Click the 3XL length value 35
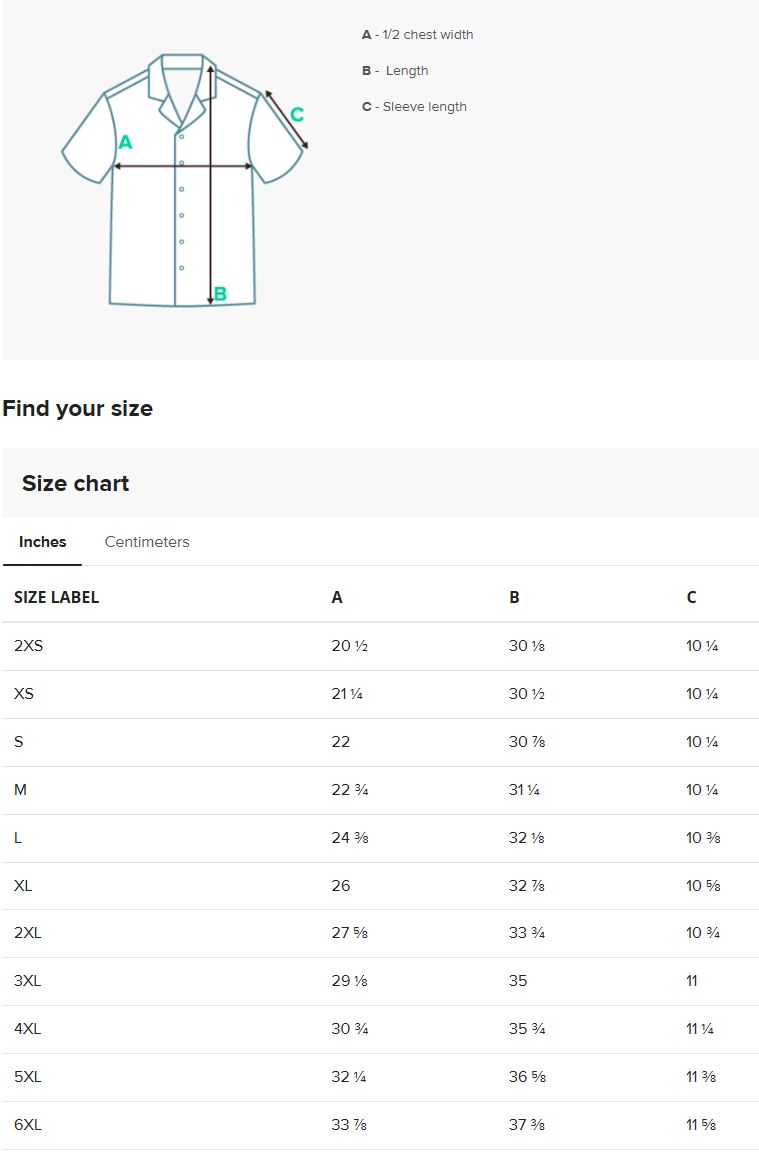The width and height of the screenshot is (759, 1167). 518,981
